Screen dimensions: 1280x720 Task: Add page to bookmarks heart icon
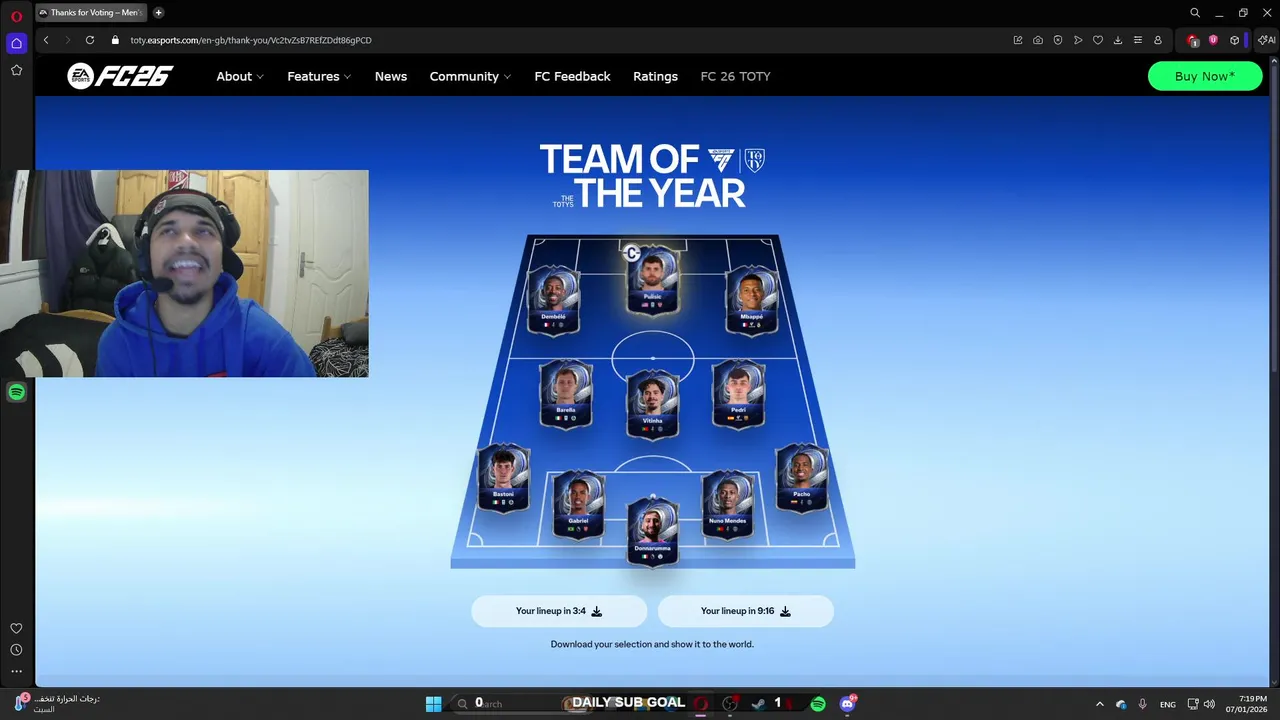coord(1098,40)
